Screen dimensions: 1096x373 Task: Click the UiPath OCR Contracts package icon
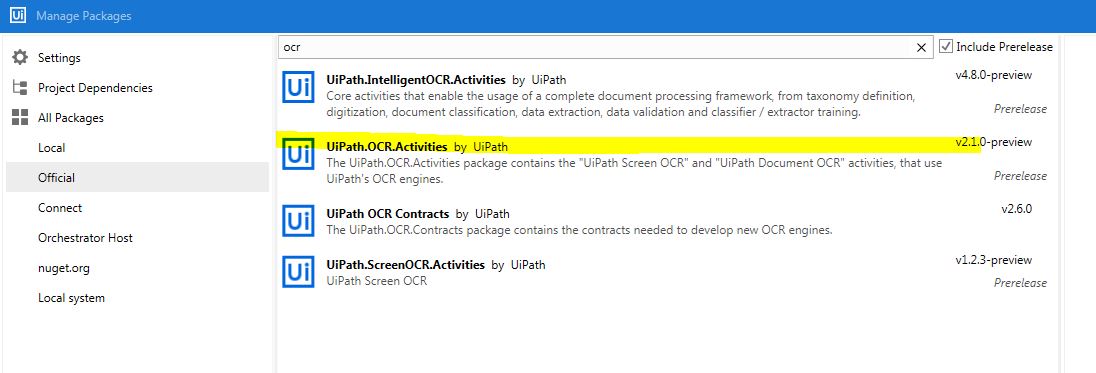click(298, 221)
